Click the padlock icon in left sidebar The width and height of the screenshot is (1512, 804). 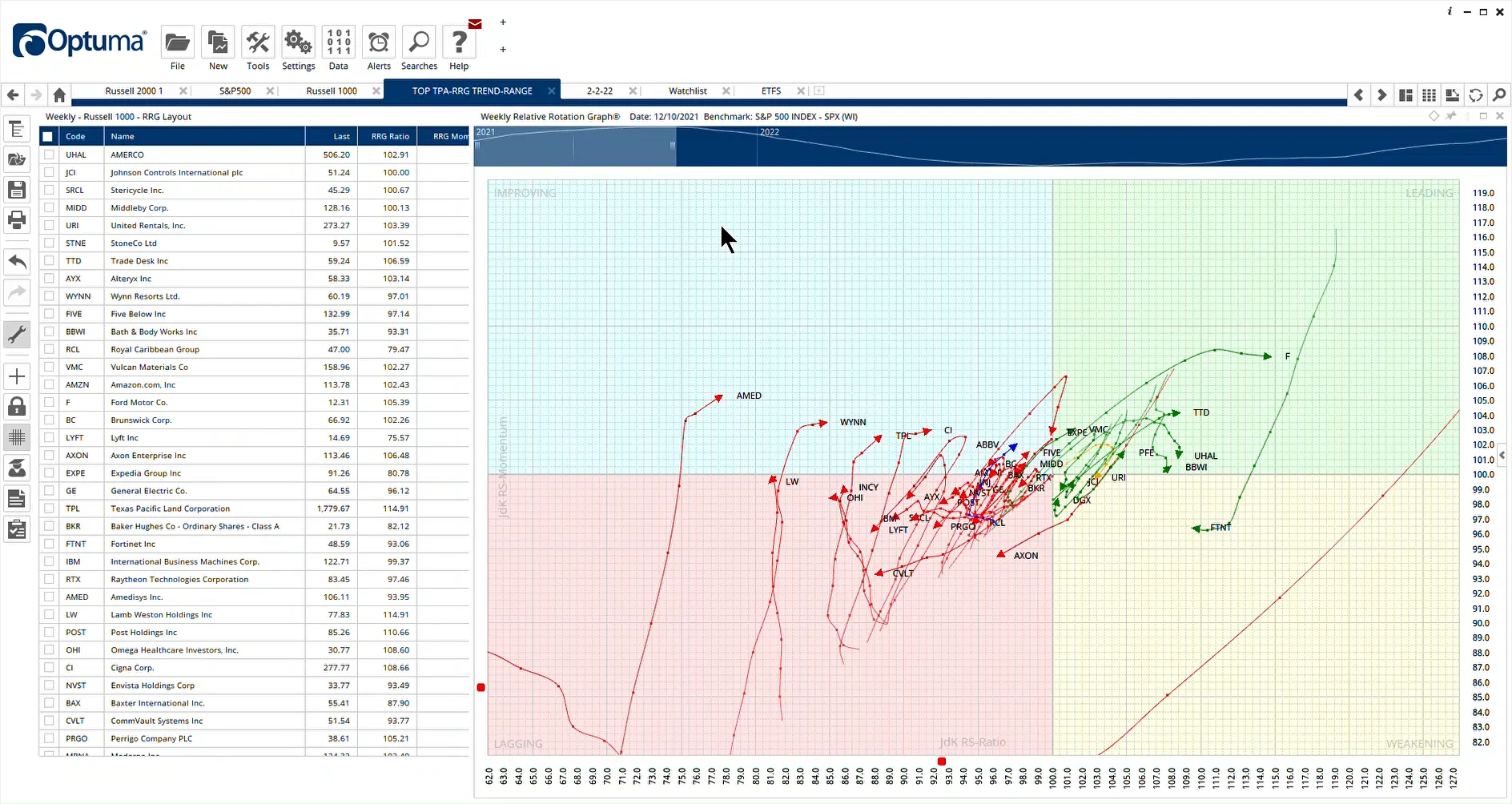coord(17,407)
